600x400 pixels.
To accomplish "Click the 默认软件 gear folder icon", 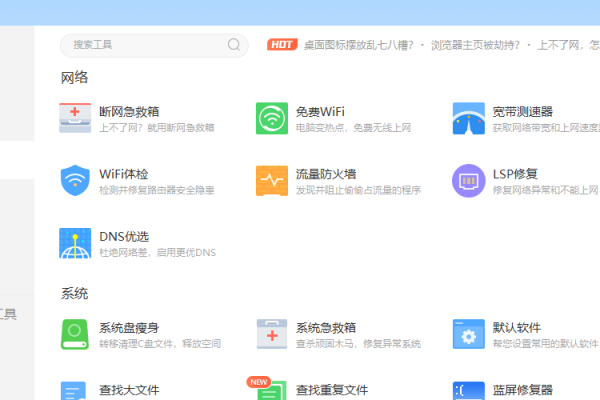I will [468, 334].
